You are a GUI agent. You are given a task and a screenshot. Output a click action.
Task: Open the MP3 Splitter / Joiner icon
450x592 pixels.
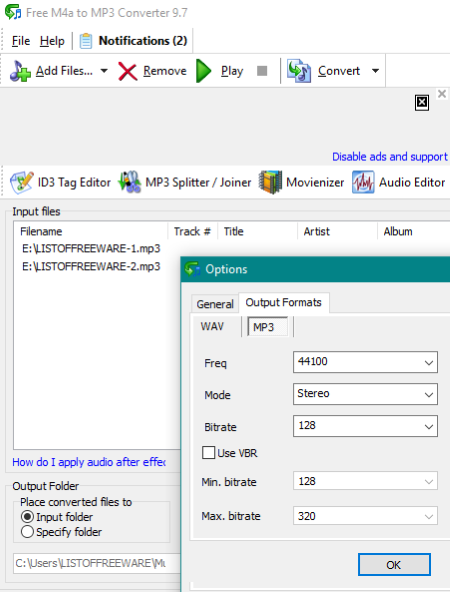tap(129, 182)
